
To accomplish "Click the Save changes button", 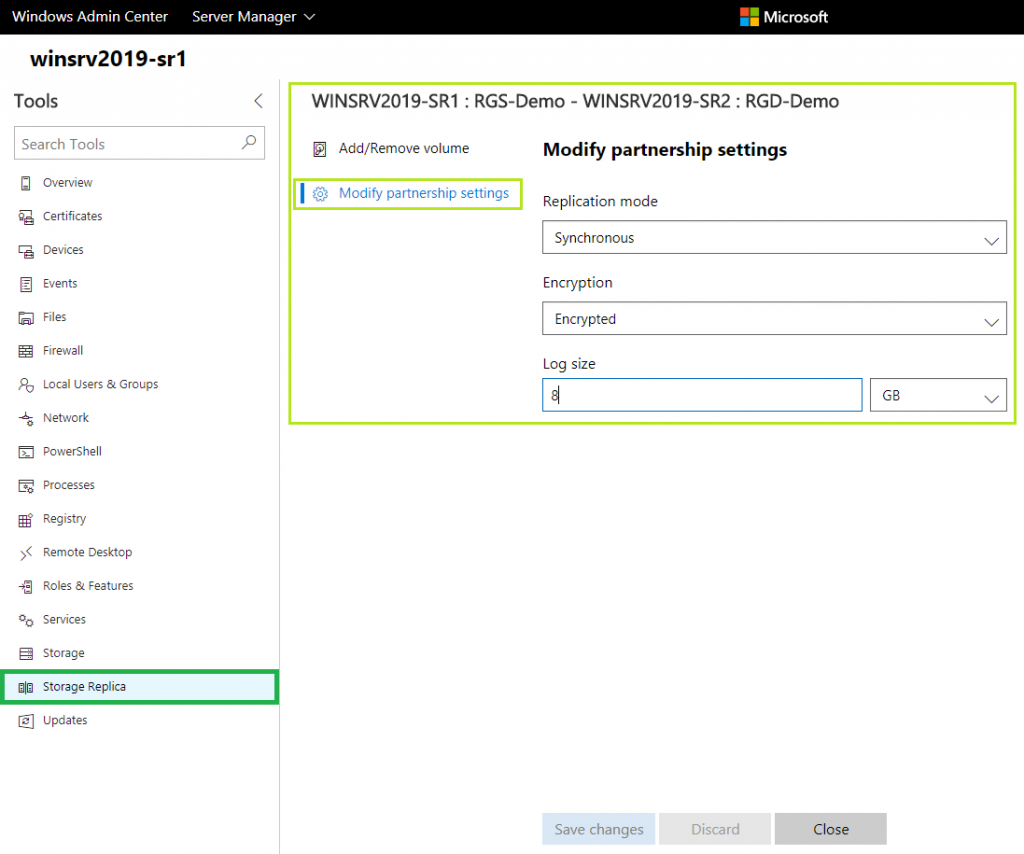I will (598, 829).
